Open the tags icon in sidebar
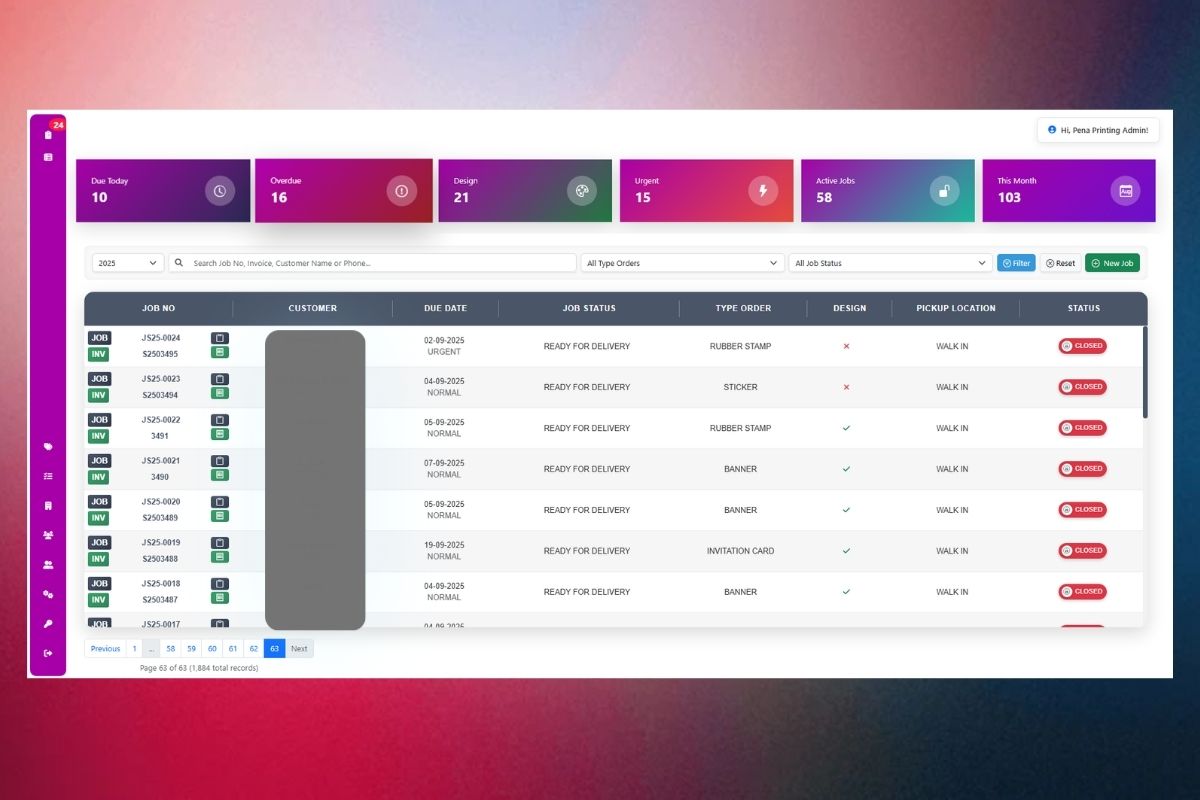This screenshot has height=800, width=1200. tap(48, 447)
